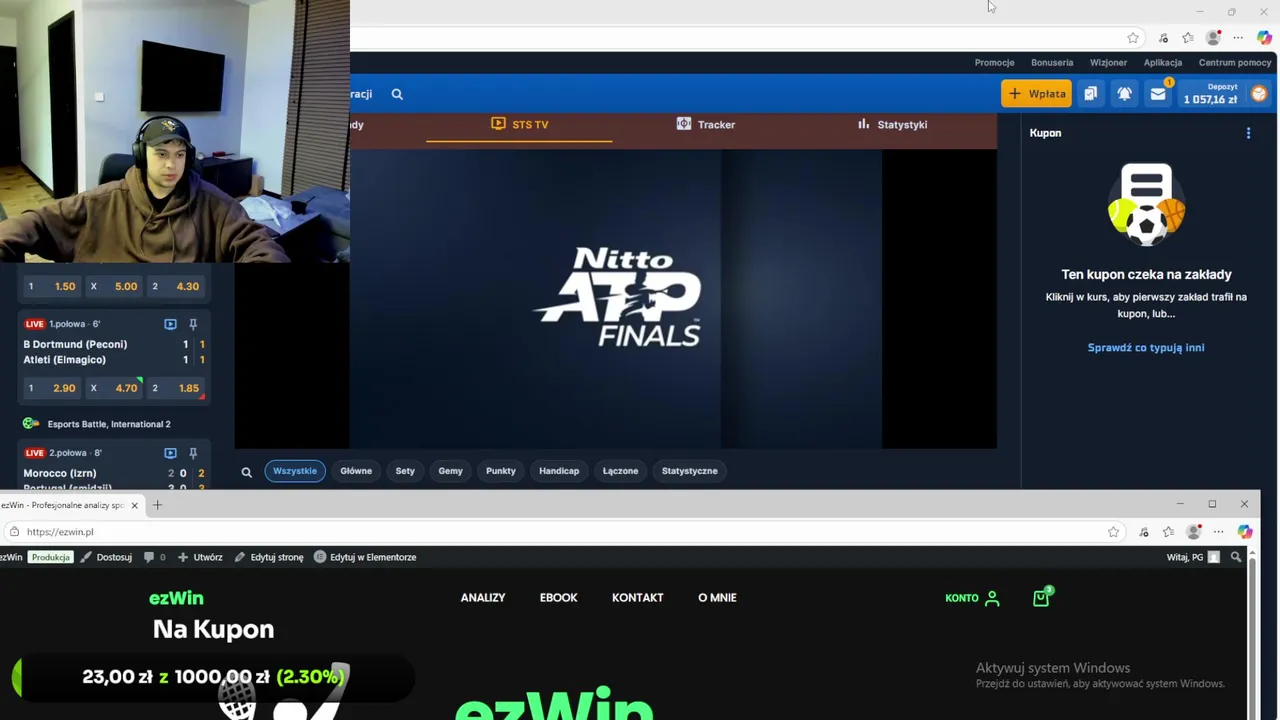
Task: Pin the Morocco match
Action: point(193,453)
